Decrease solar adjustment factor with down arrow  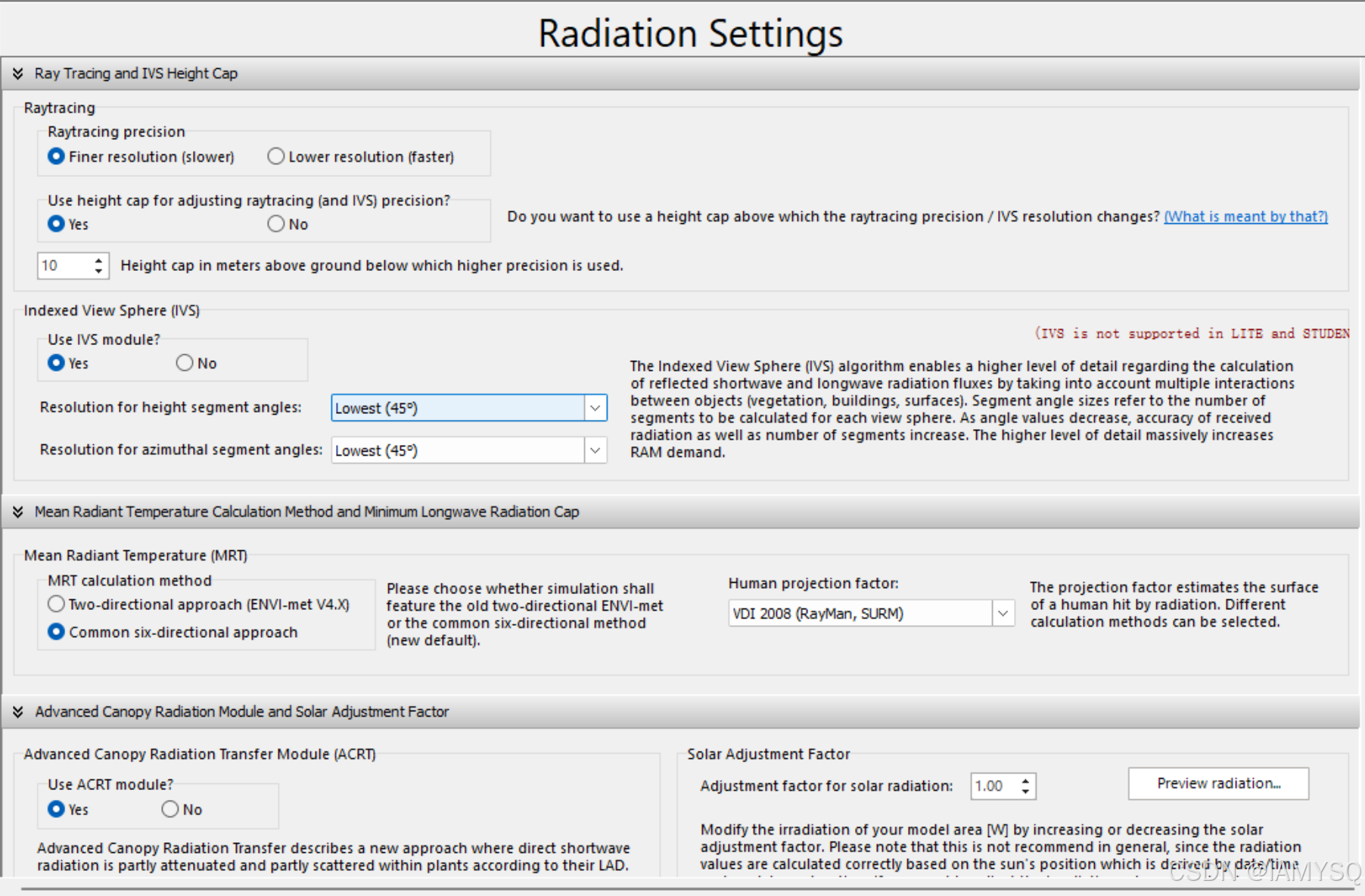click(x=1025, y=792)
